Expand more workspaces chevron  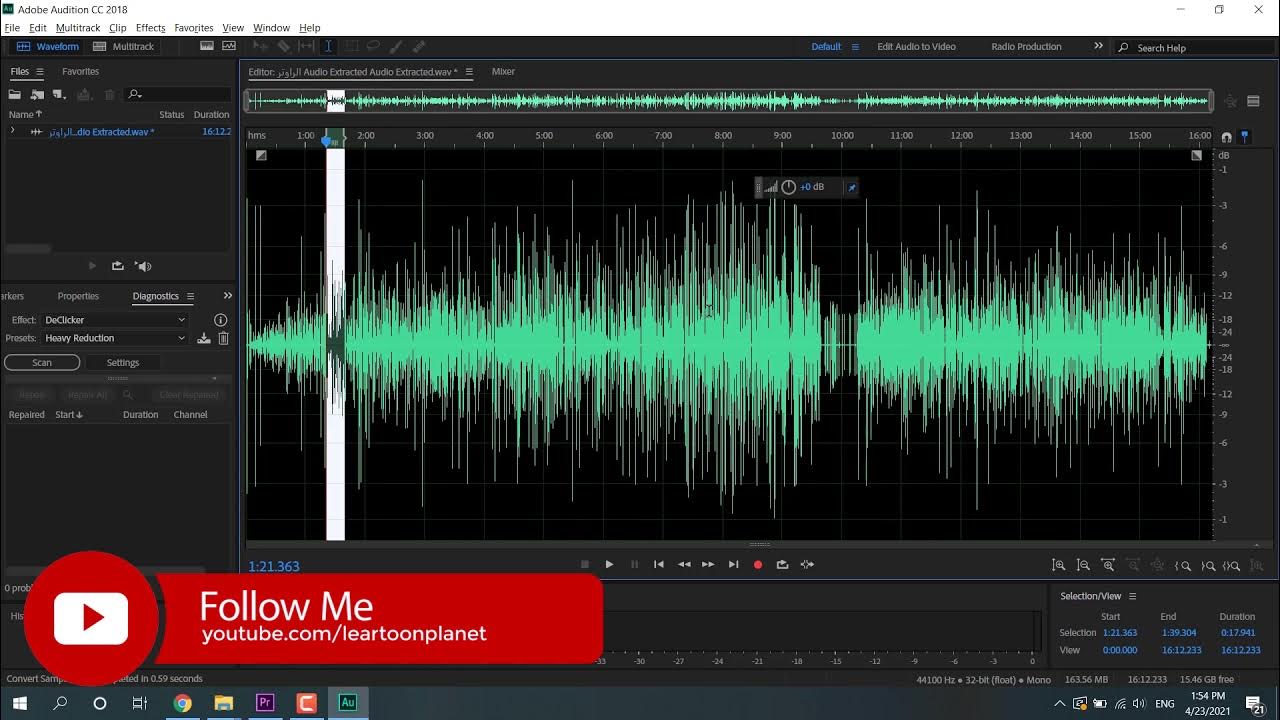pyautogui.click(x=1098, y=46)
